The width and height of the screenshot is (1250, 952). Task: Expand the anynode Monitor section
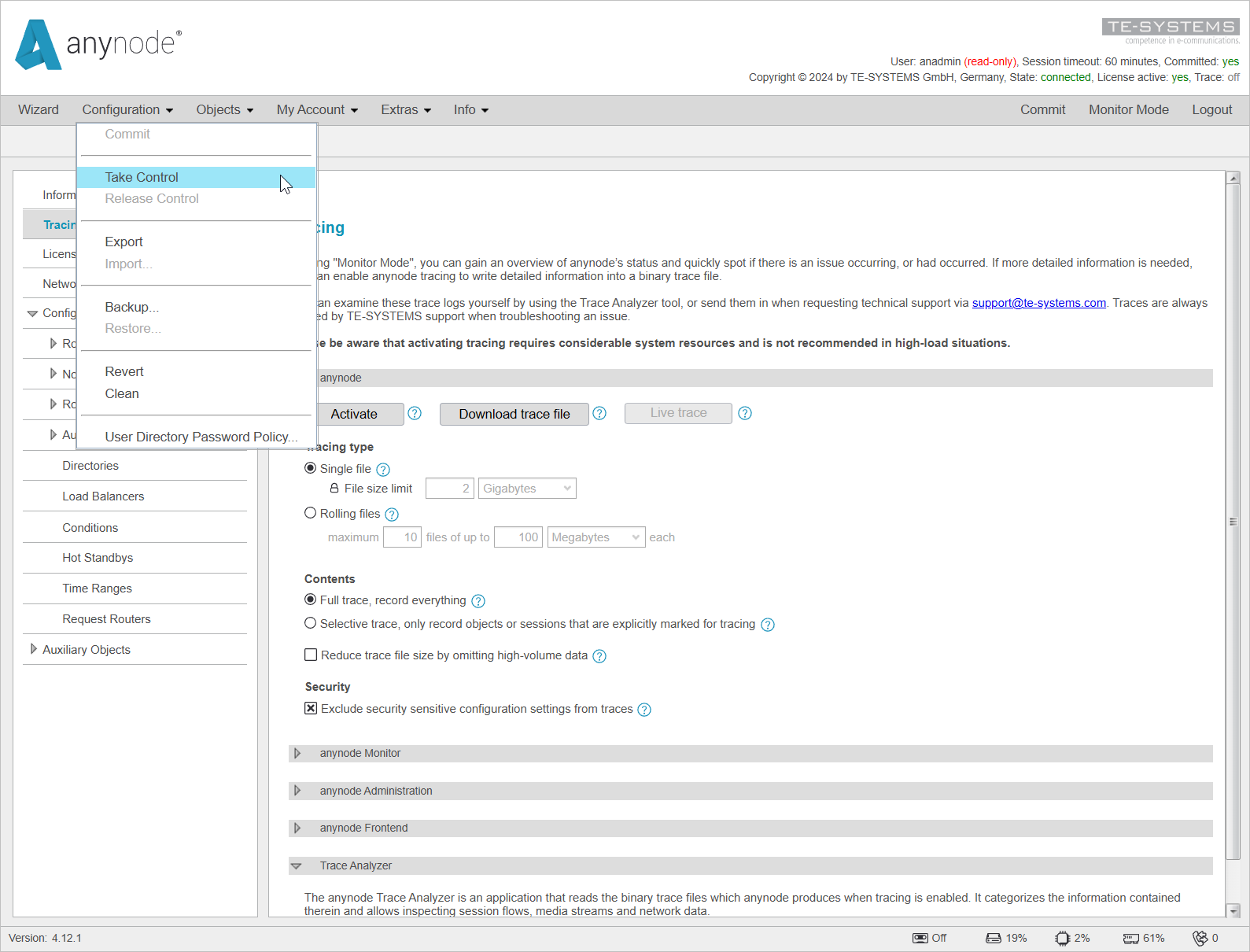(297, 753)
